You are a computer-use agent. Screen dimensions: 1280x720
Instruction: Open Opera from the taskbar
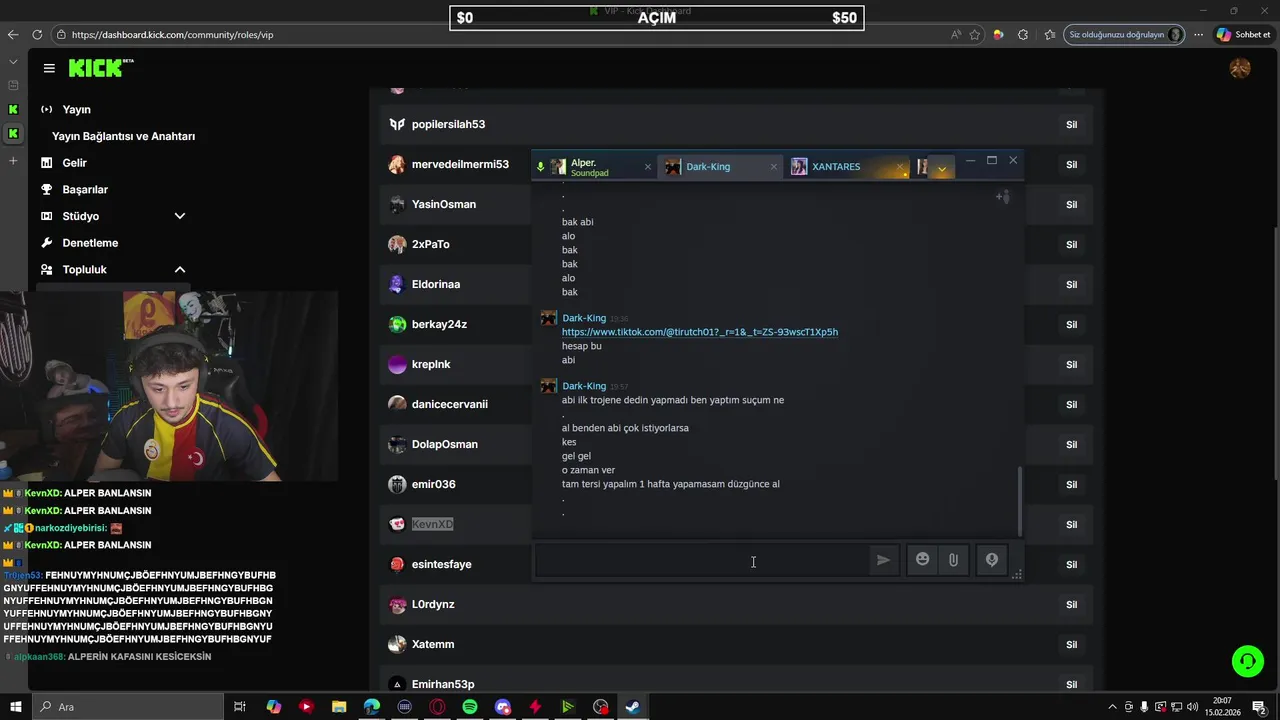(437, 707)
